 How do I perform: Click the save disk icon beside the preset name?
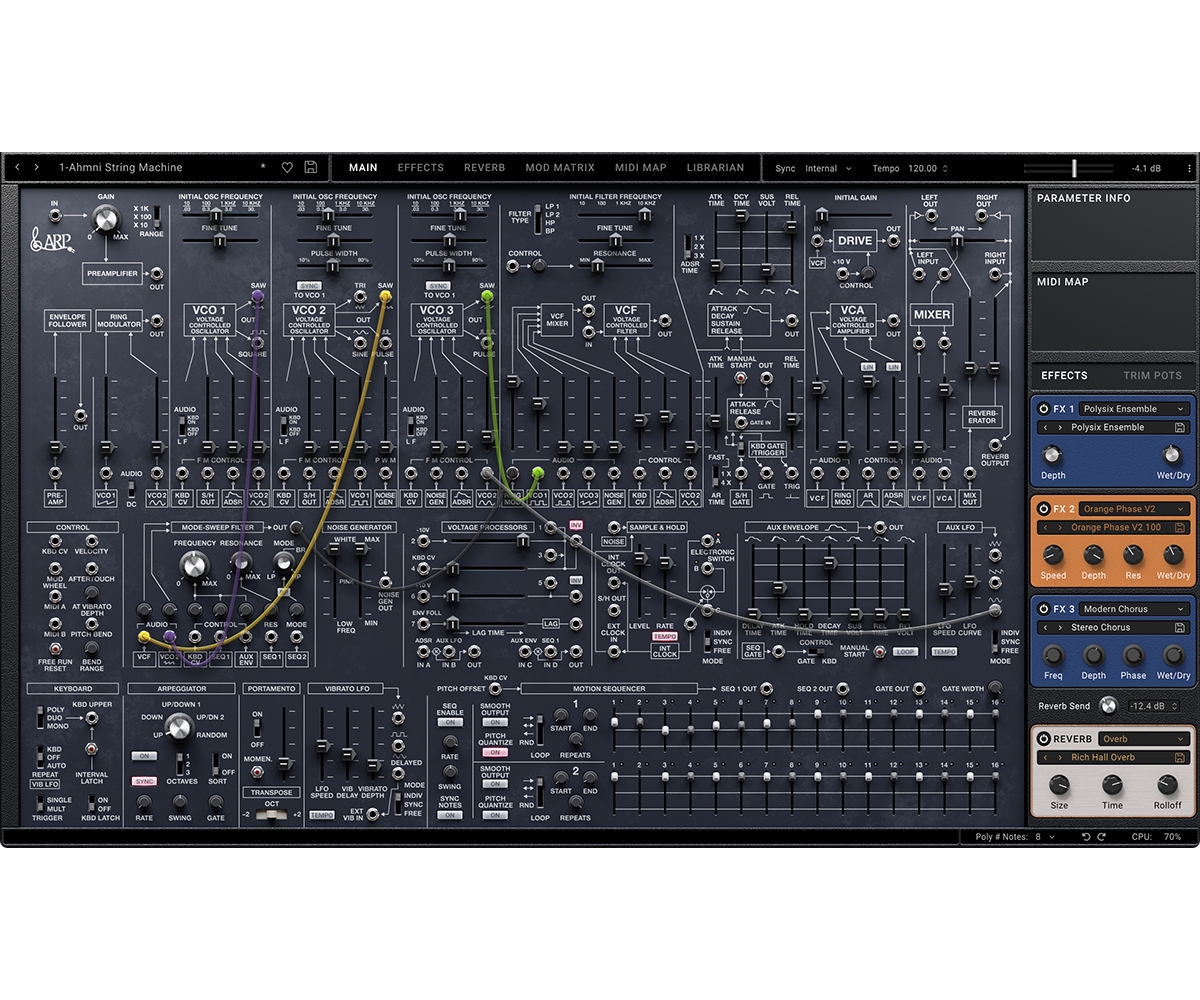pyautogui.click(x=310, y=167)
